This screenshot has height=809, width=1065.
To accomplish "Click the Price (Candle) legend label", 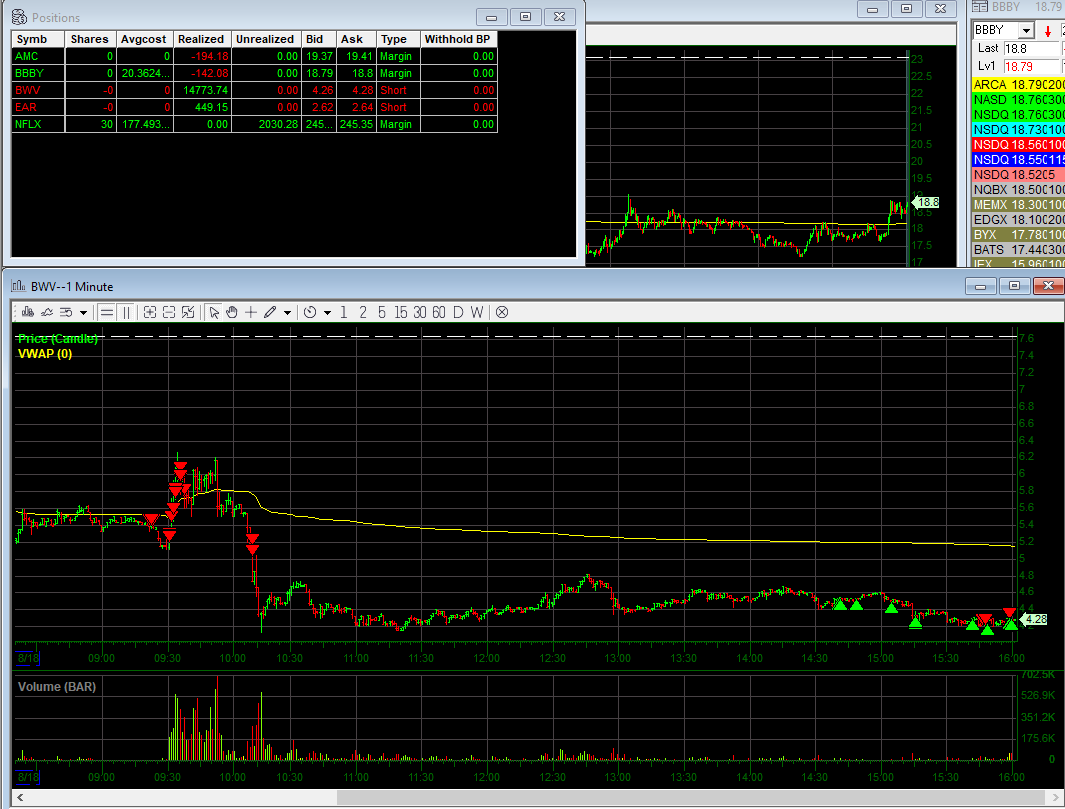I will point(58,338).
